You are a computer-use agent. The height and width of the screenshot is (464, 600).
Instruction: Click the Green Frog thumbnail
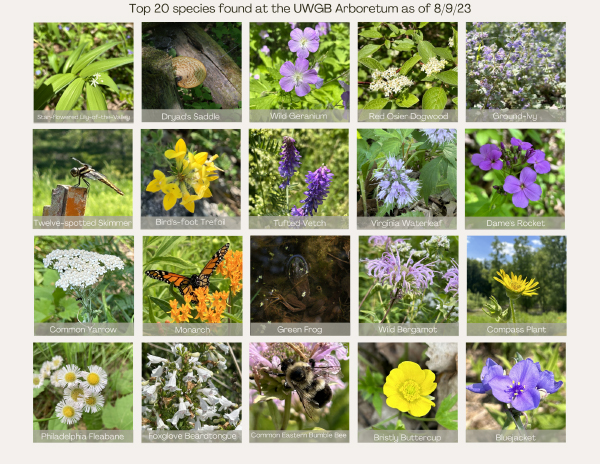click(x=300, y=286)
